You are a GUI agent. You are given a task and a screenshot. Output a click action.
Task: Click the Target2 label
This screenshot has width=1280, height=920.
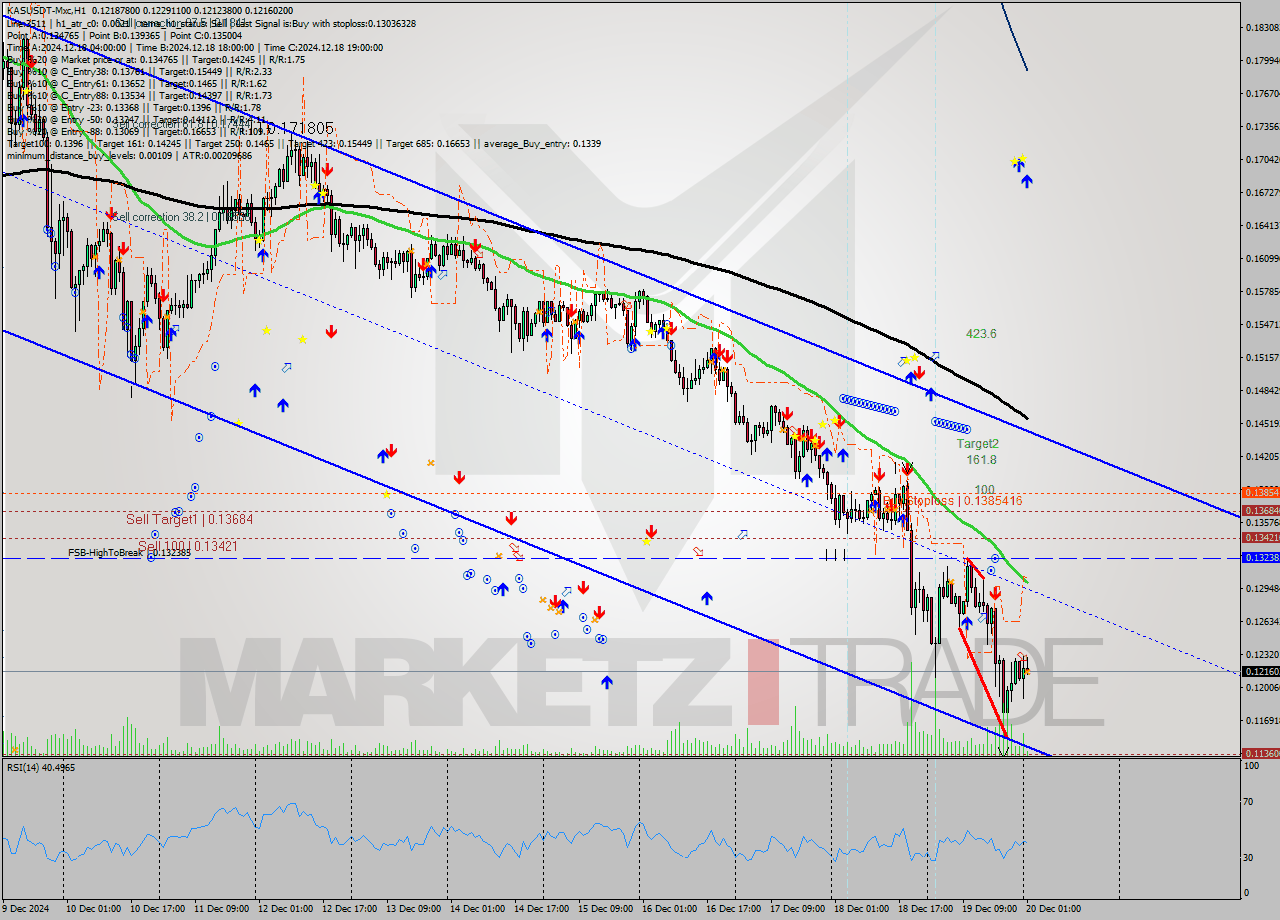pos(977,444)
